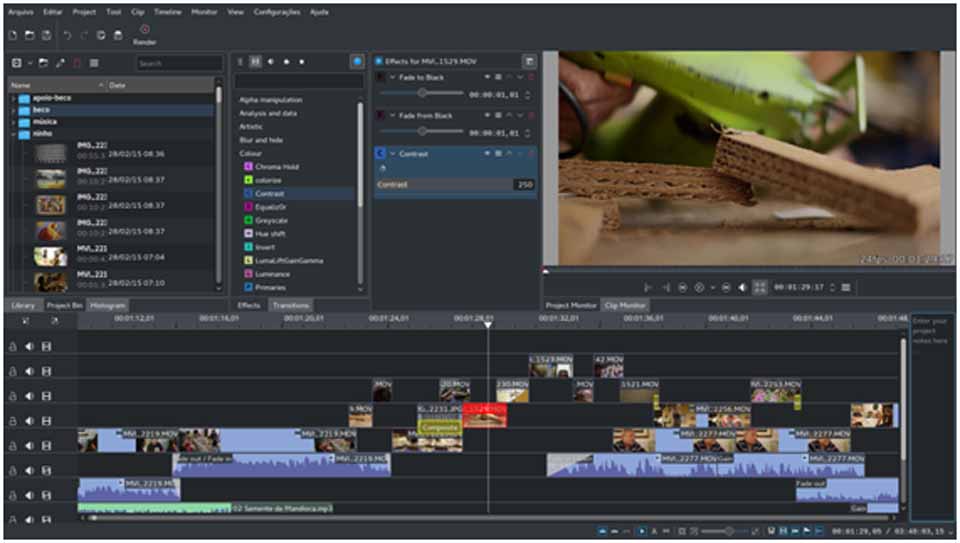Click the undo arrow in main toolbar
The image size is (960, 543).
click(x=67, y=35)
